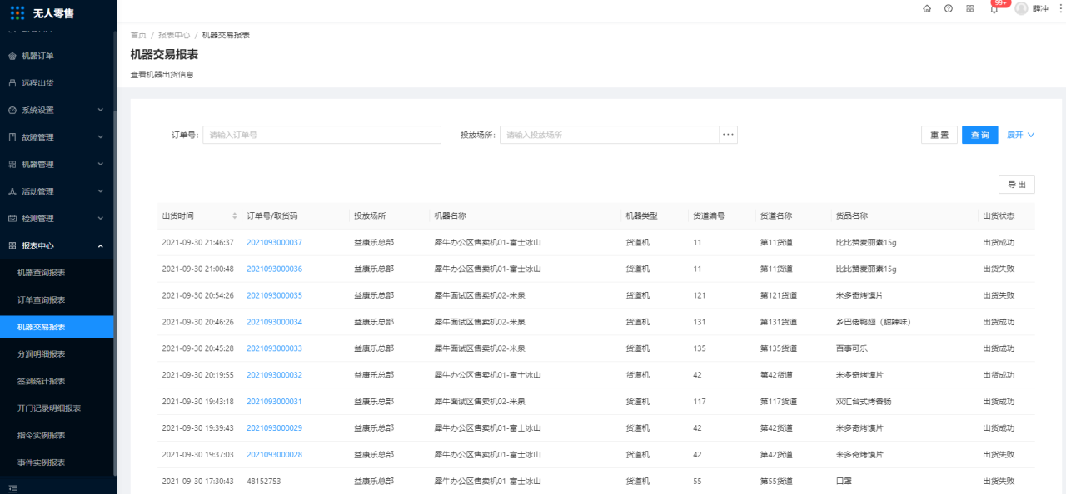Click the 系统设置 sidebar icon

click(x=12, y=110)
